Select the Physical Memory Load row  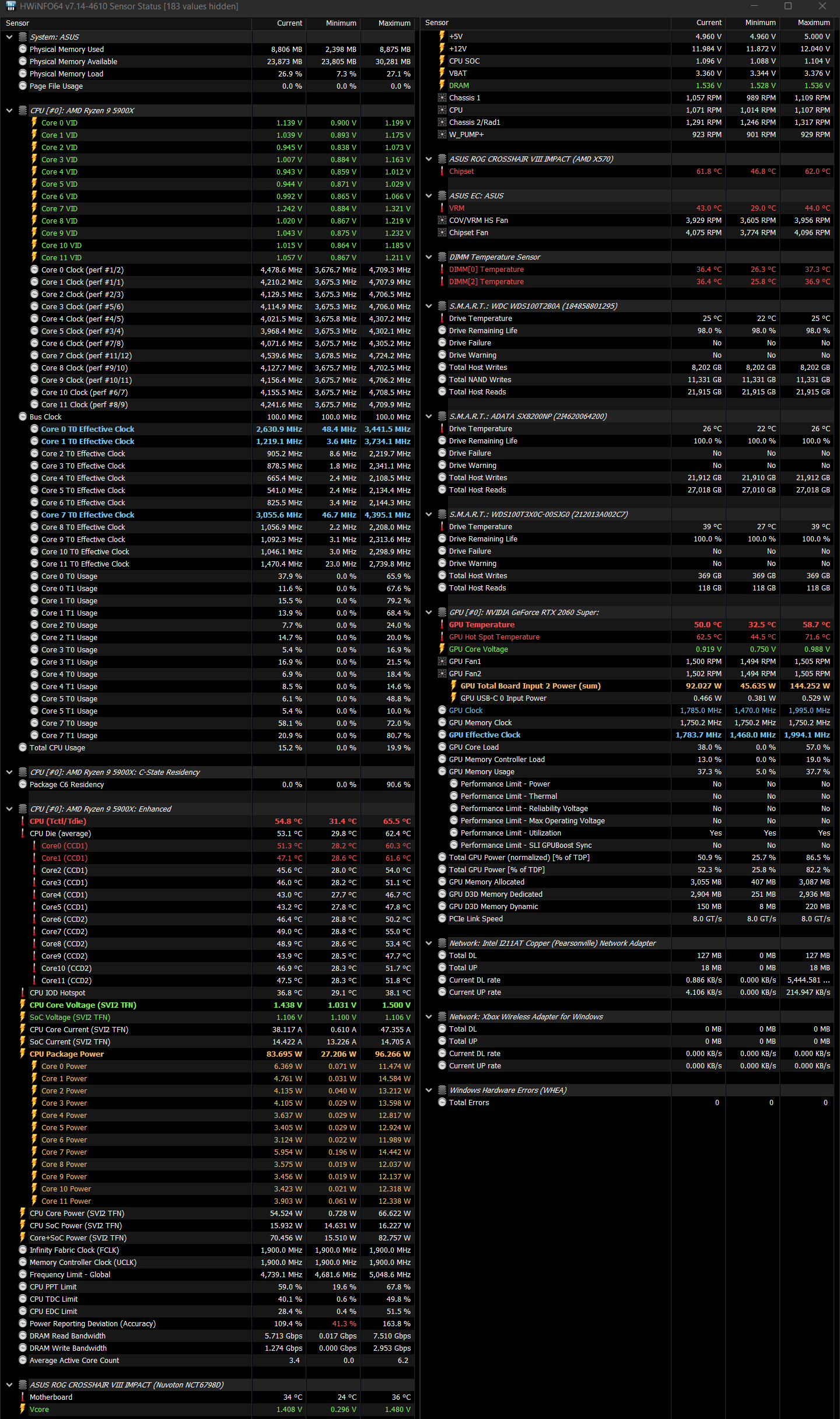(x=208, y=74)
